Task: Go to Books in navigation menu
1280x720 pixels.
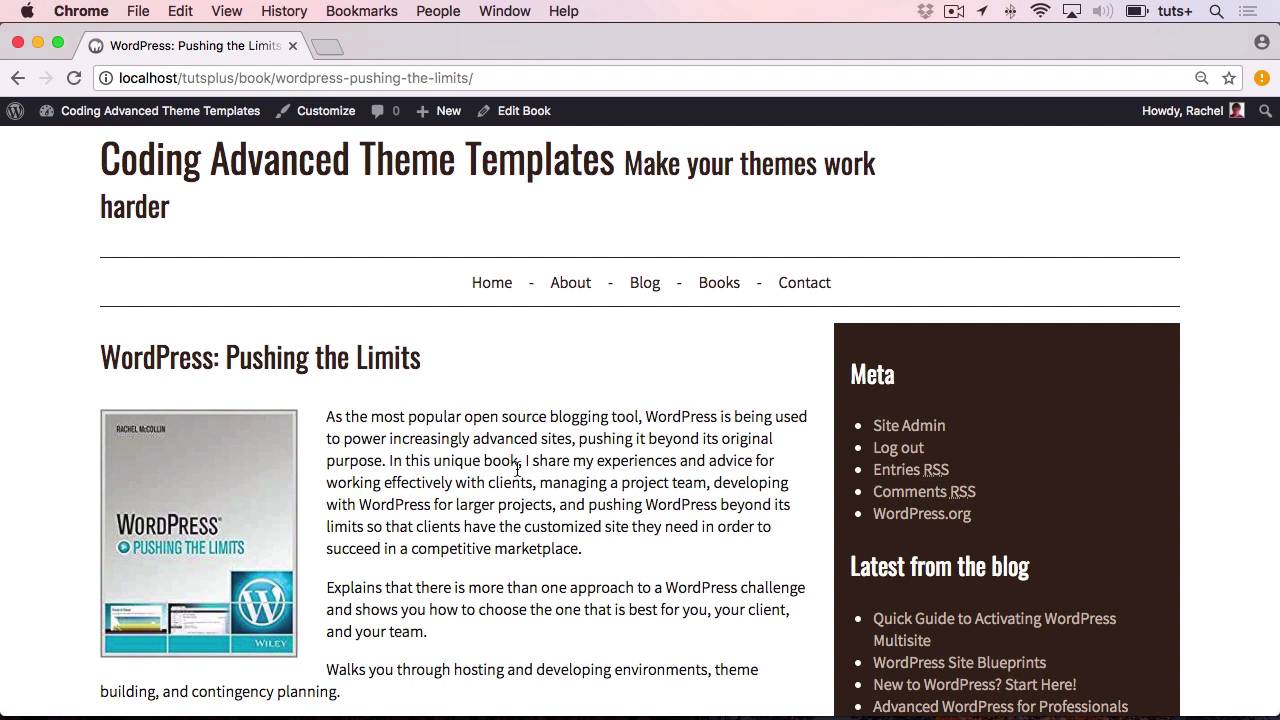Action: click(719, 283)
